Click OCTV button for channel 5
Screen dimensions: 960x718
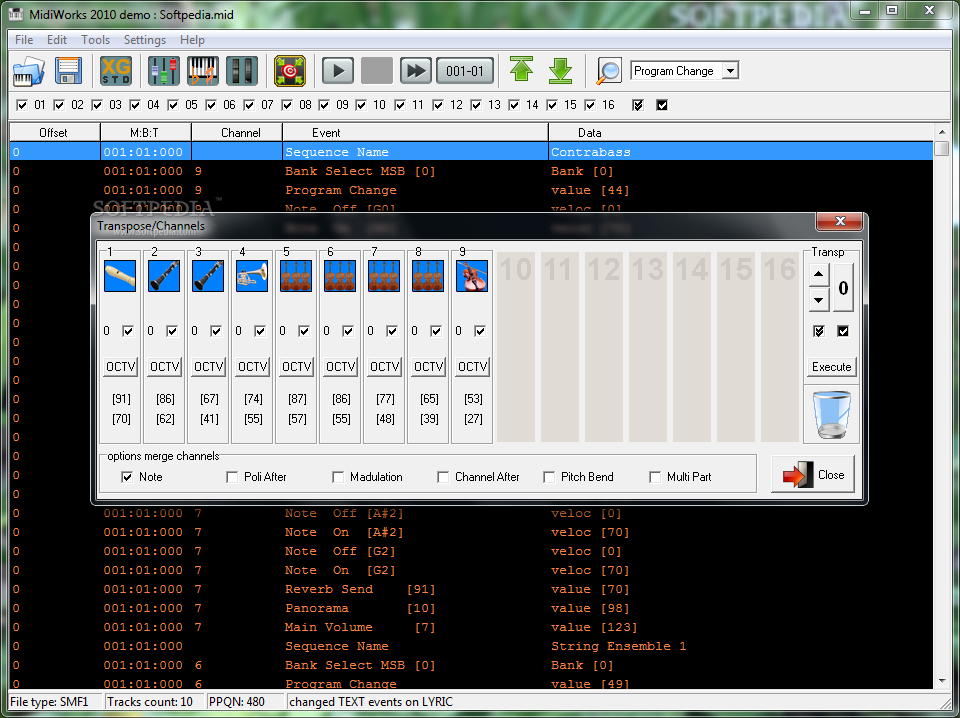[x=296, y=367]
